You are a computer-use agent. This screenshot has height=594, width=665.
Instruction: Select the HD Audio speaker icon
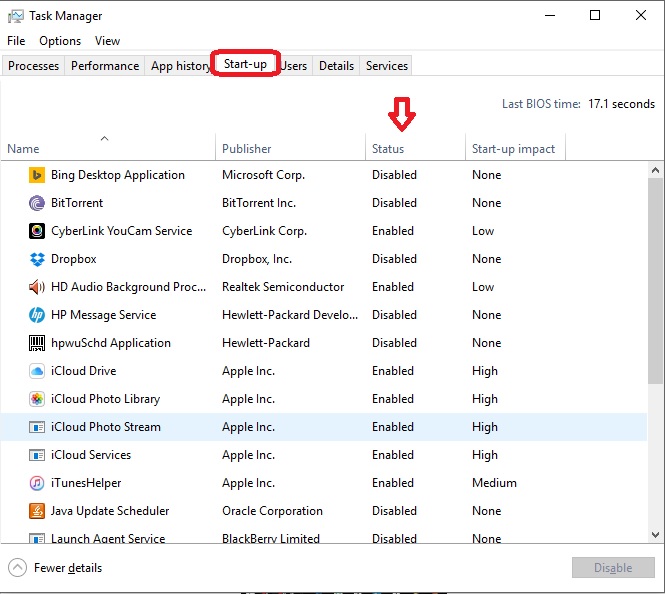click(37, 287)
